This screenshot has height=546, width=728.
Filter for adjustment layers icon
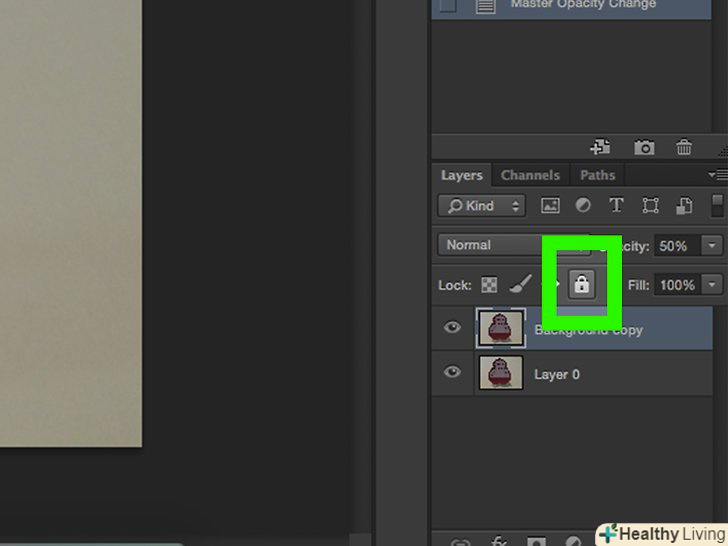pos(583,205)
